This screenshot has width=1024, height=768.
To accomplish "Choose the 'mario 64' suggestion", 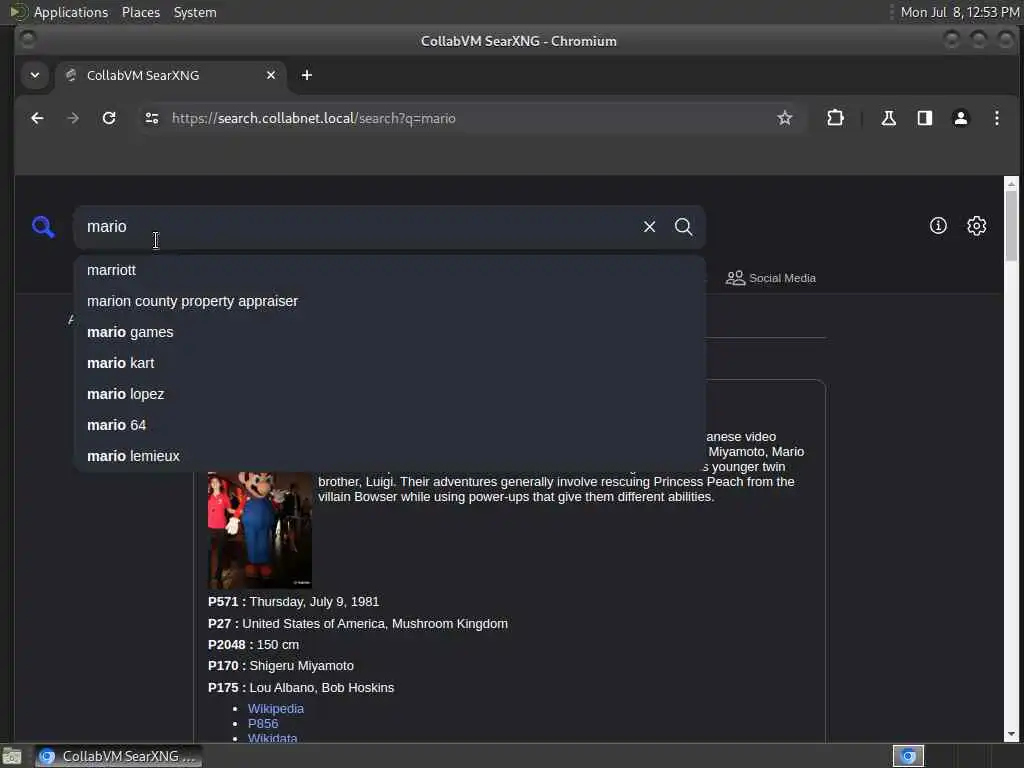I will tap(390, 425).
